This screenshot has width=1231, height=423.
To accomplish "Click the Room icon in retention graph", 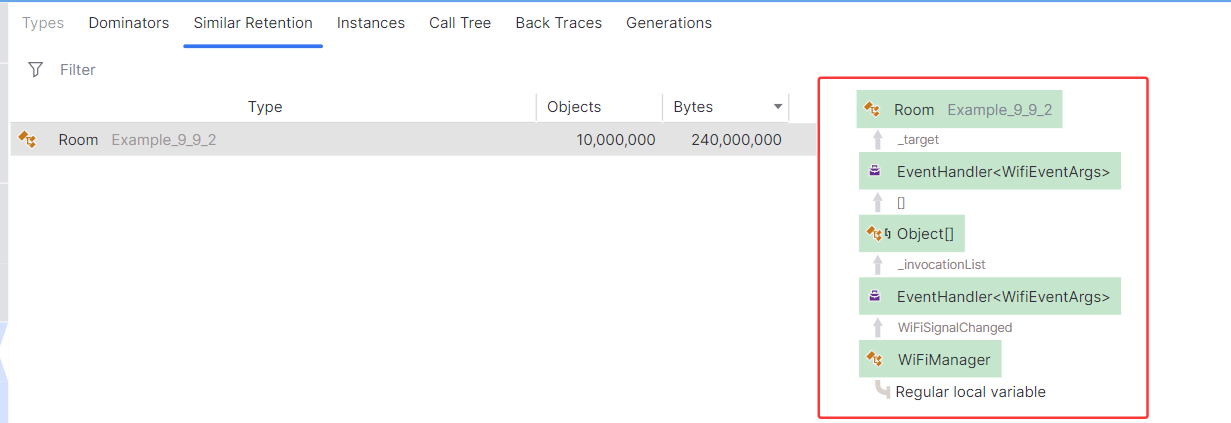I will click(872, 110).
